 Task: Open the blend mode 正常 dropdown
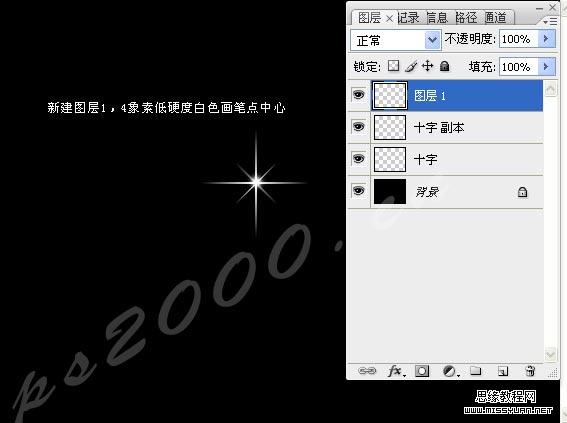coord(432,40)
